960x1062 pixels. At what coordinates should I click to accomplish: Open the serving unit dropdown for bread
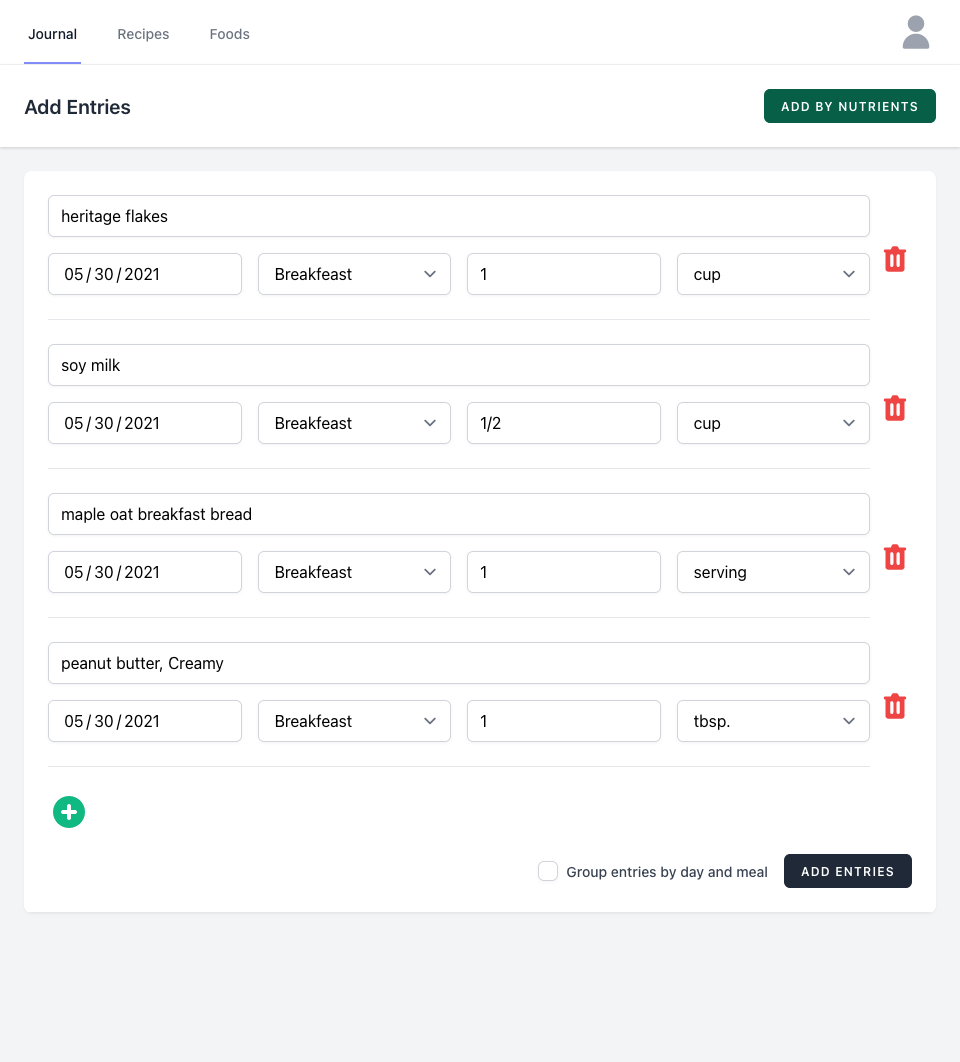[773, 572]
